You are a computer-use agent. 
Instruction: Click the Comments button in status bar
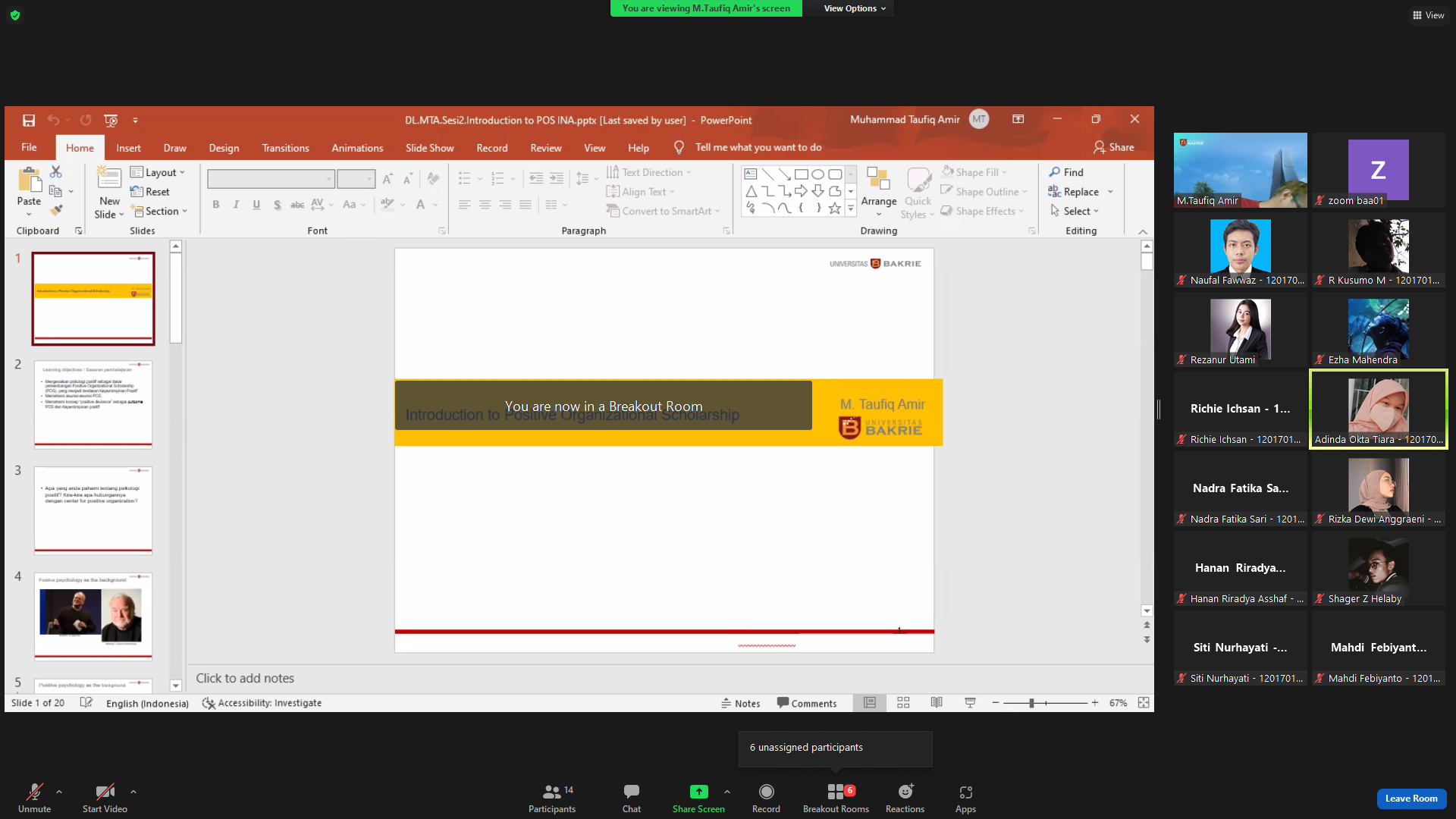[807, 703]
